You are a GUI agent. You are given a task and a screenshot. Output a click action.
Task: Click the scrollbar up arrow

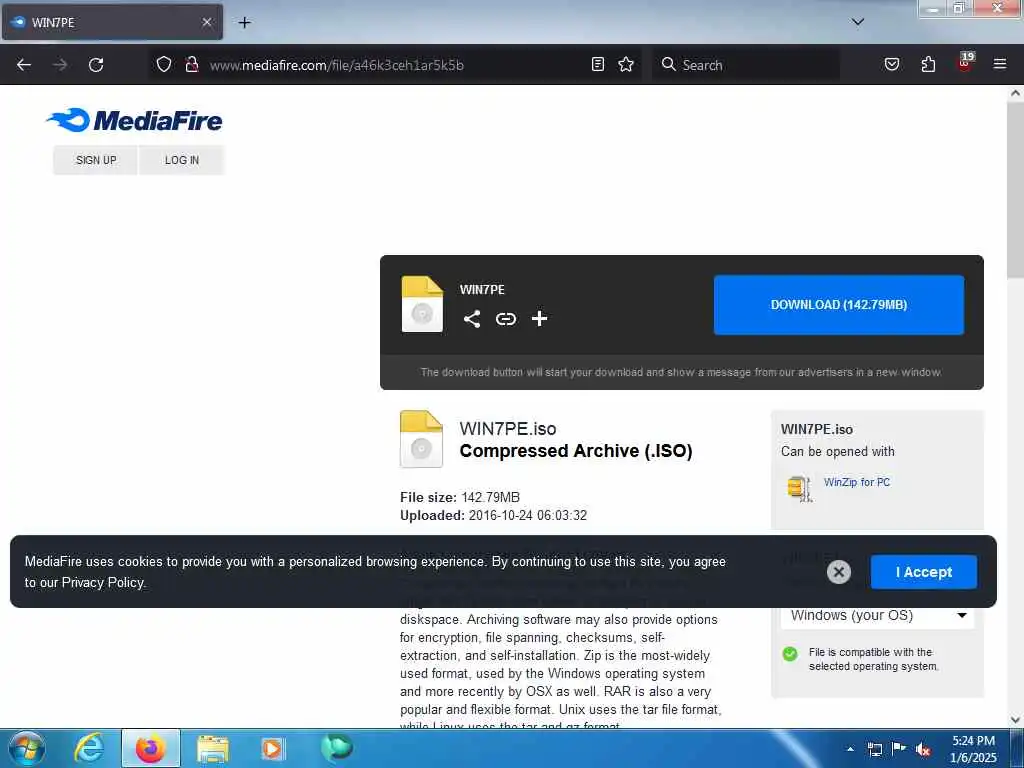tap(1016, 93)
